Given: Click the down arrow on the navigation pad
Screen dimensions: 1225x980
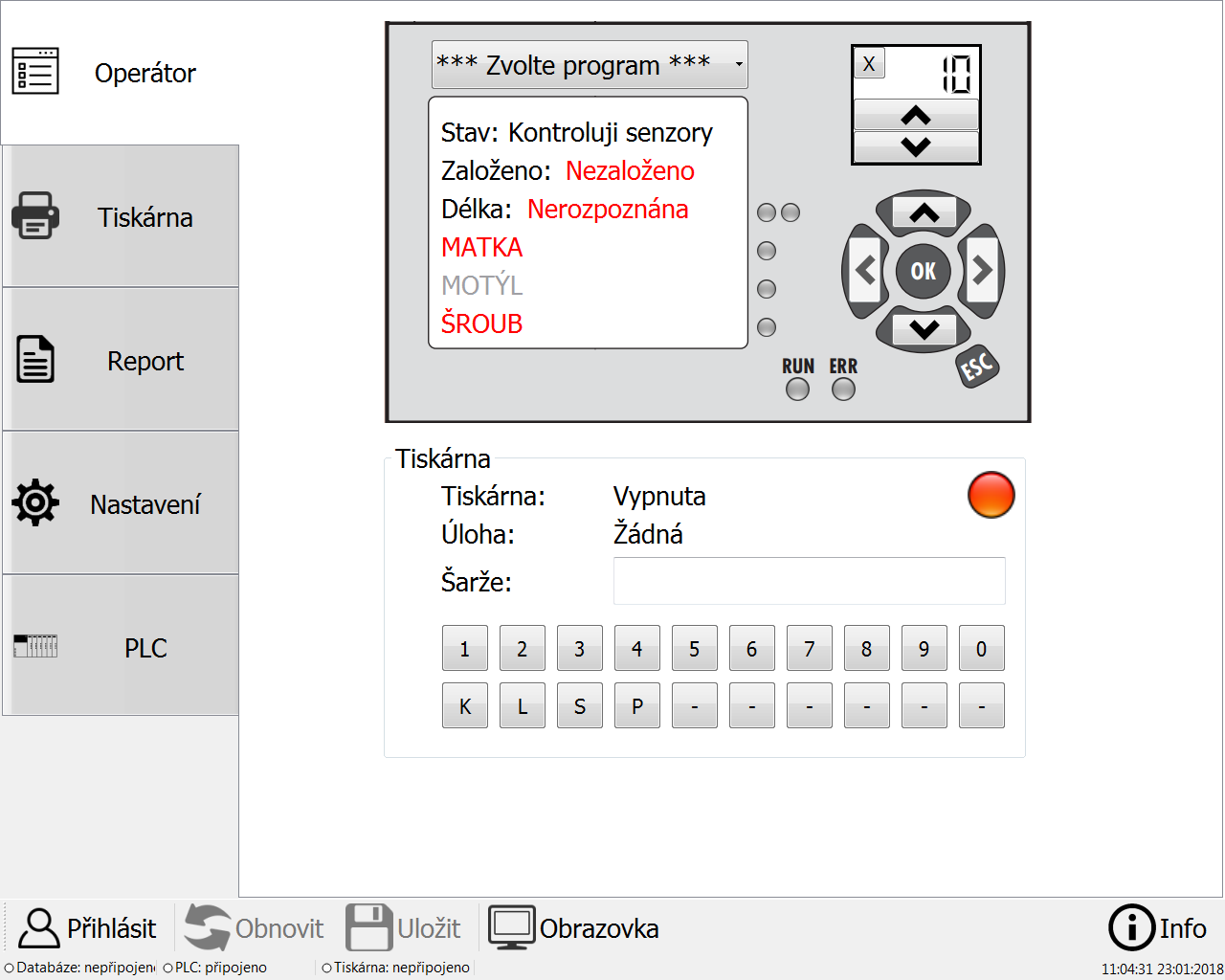Looking at the screenshot, I should point(924,329).
